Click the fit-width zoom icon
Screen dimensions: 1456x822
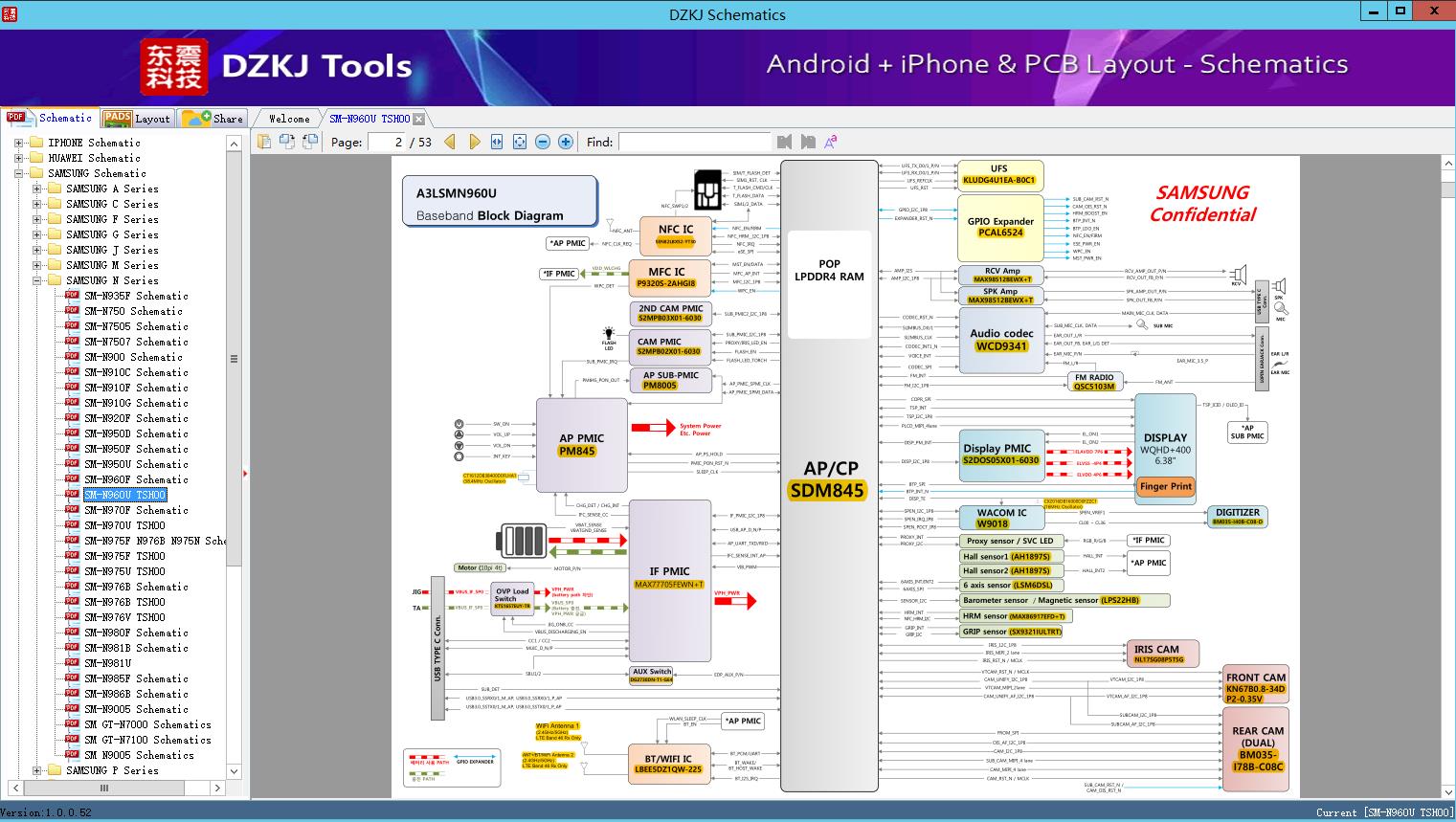coord(497,142)
